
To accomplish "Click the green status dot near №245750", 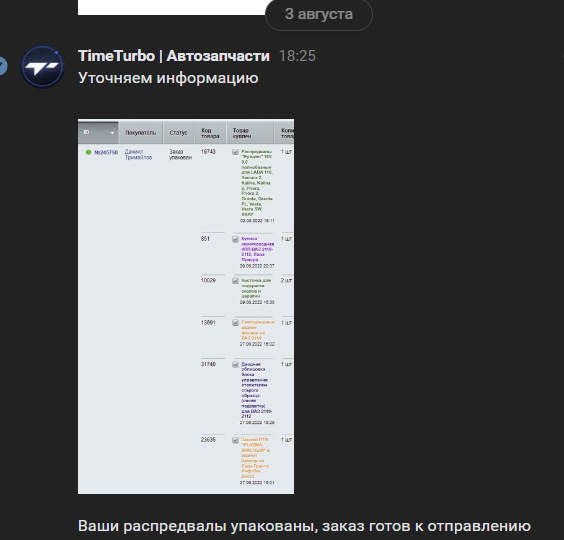I will 88,152.
